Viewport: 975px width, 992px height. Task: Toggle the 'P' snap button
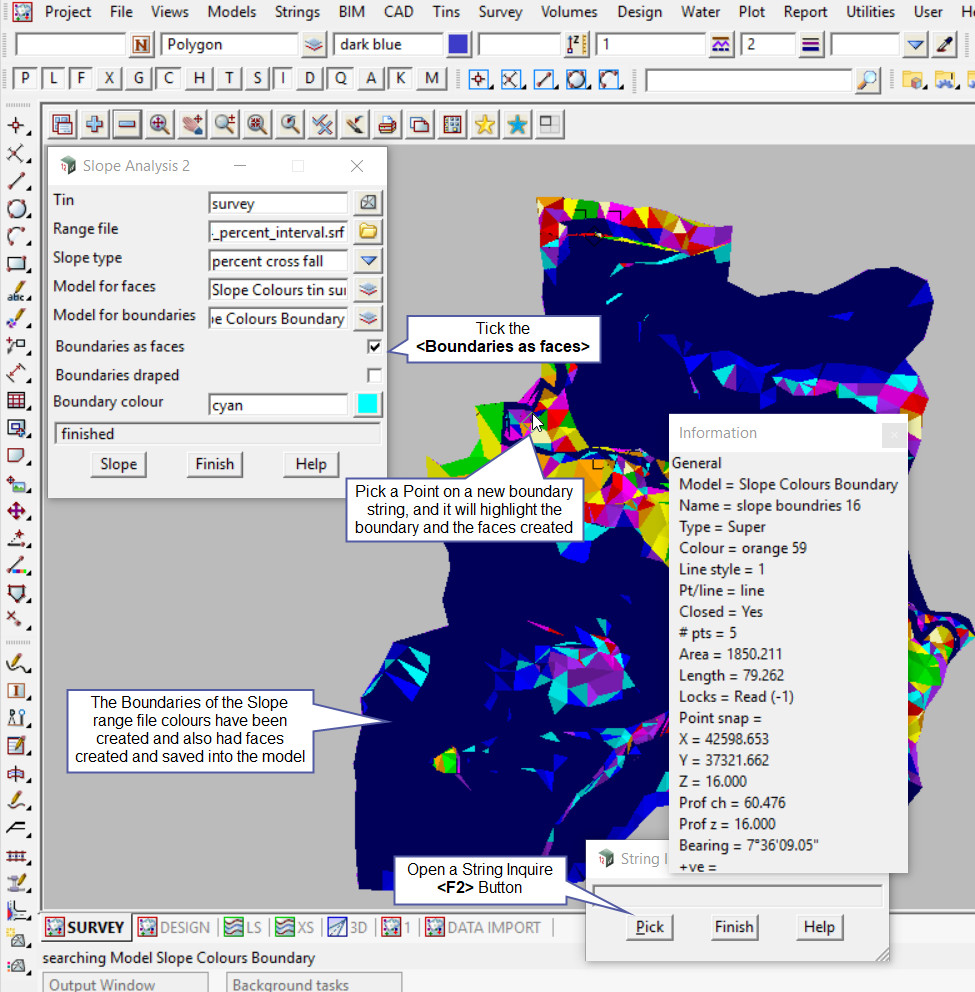25,79
